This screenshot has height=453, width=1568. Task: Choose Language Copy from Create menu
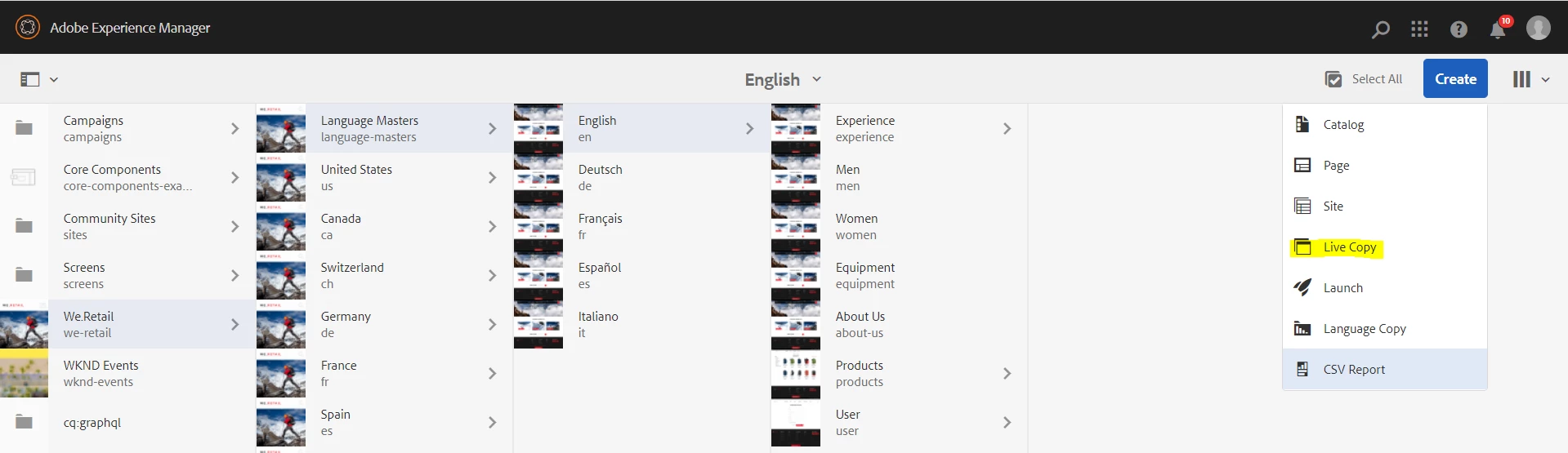(1385, 328)
